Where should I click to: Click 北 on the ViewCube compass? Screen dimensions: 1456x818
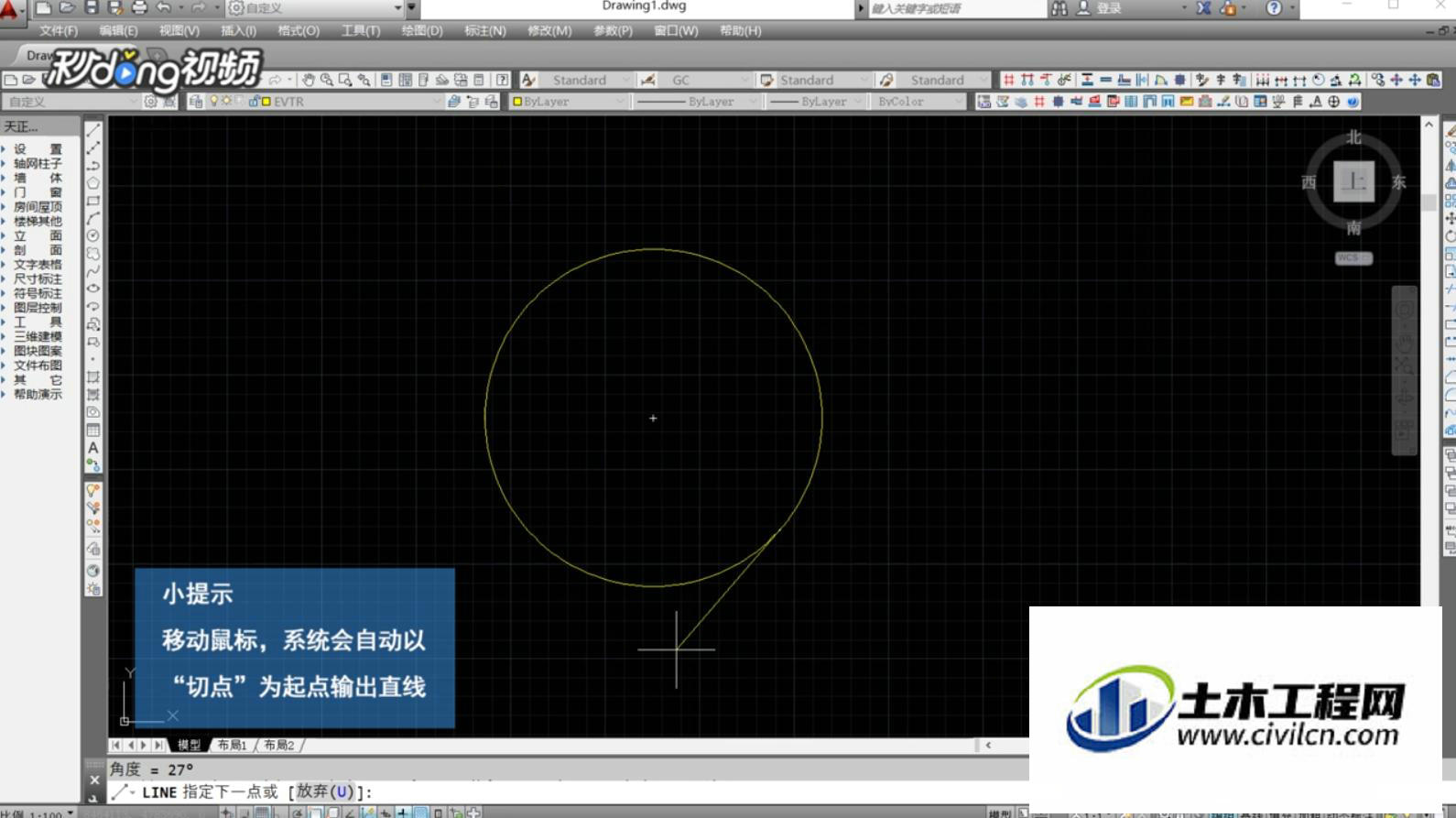pos(1353,137)
